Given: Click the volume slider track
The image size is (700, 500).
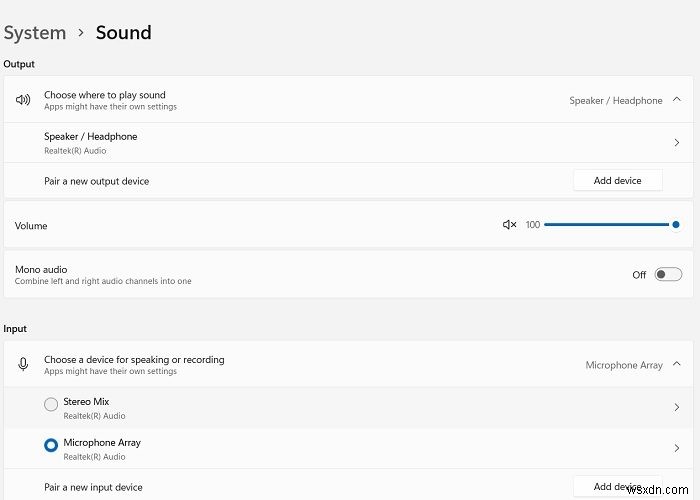Looking at the screenshot, I should (606, 225).
